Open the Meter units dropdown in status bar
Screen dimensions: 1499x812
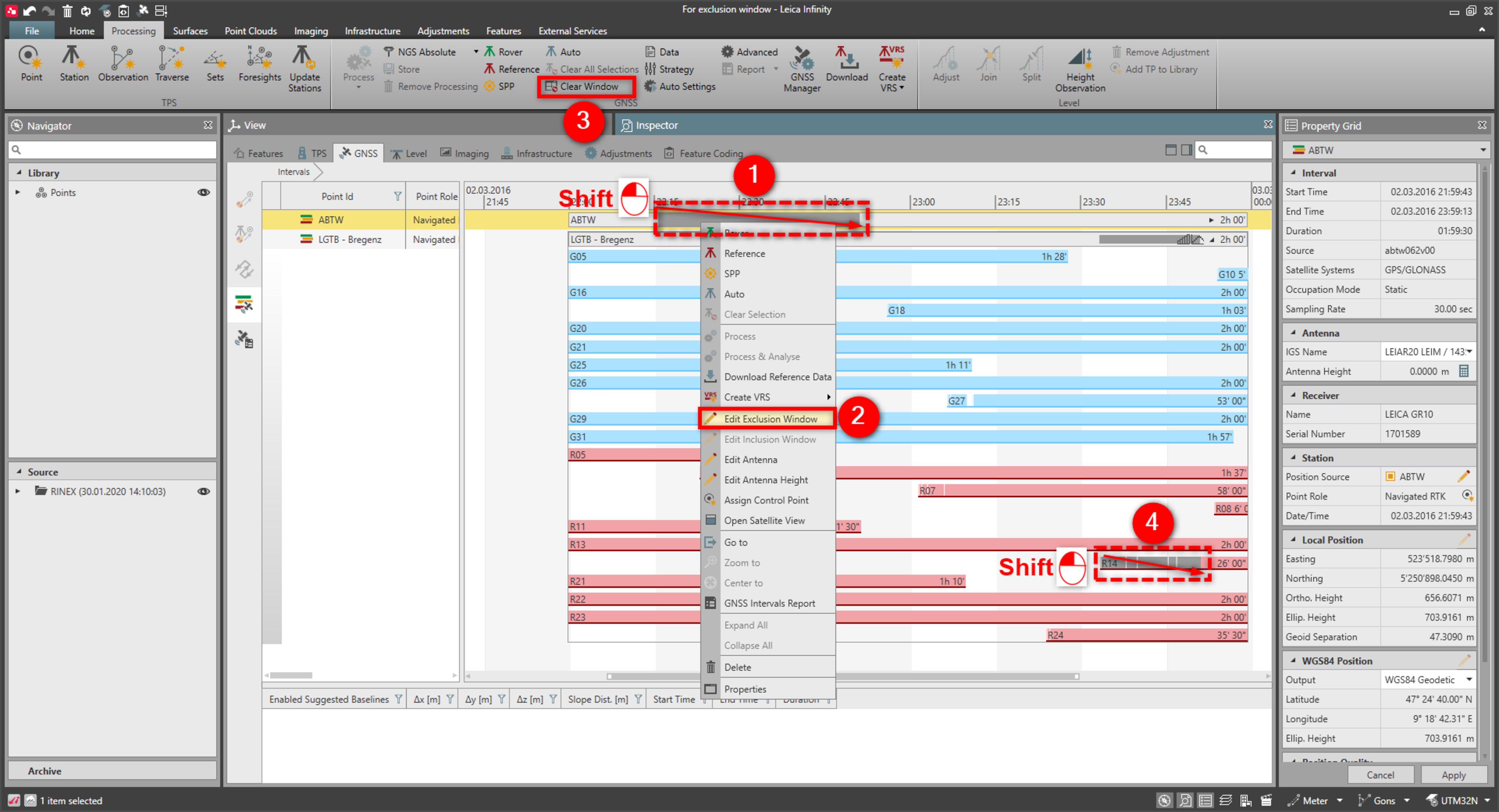(1340, 800)
